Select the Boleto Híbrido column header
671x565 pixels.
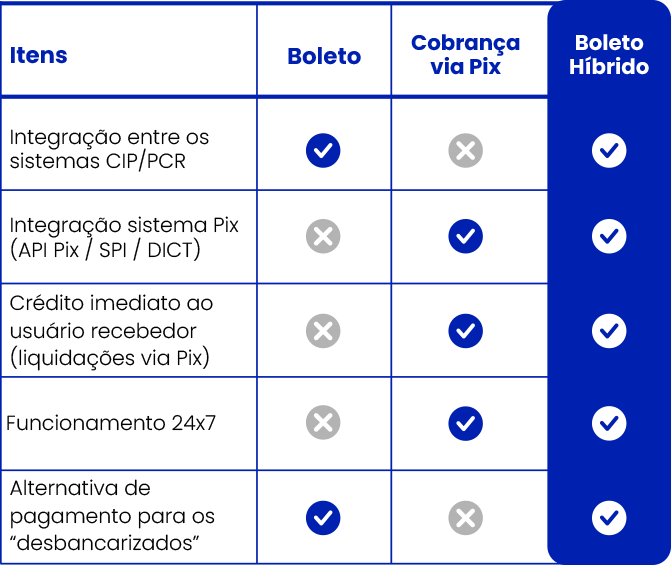click(x=609, y=54)
